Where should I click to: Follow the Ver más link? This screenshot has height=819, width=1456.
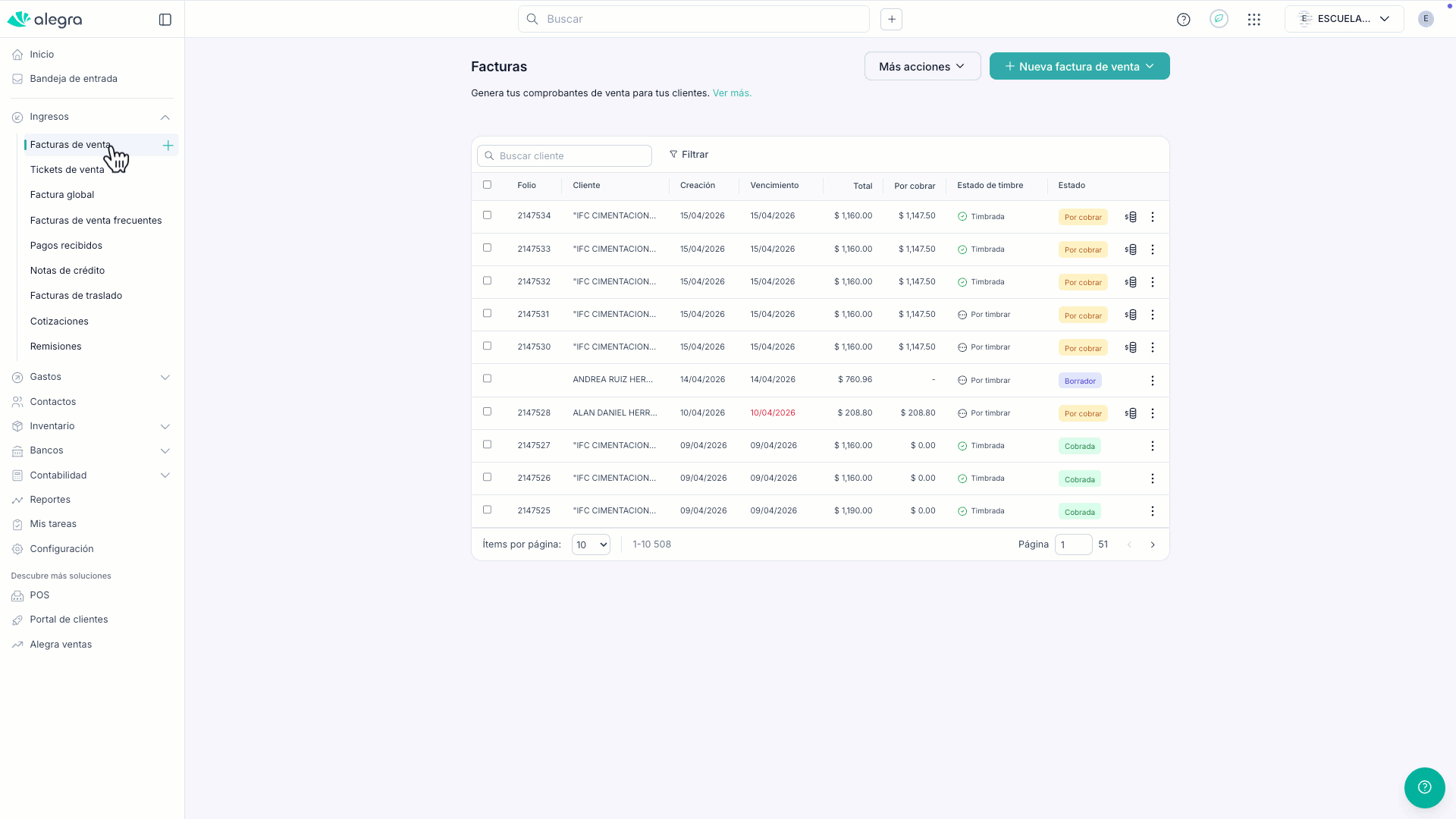(732, 93)
